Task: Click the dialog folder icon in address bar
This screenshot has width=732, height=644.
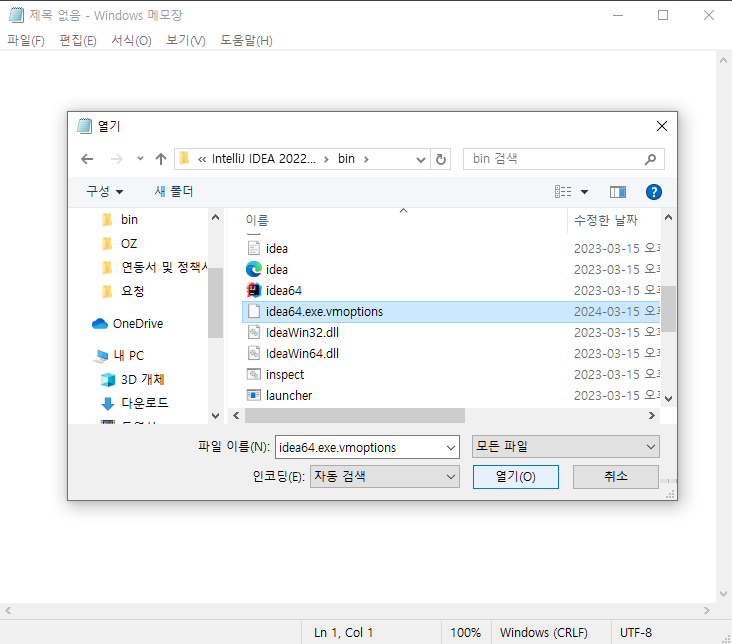Action: pyautogui.click(x=184, y=159)
